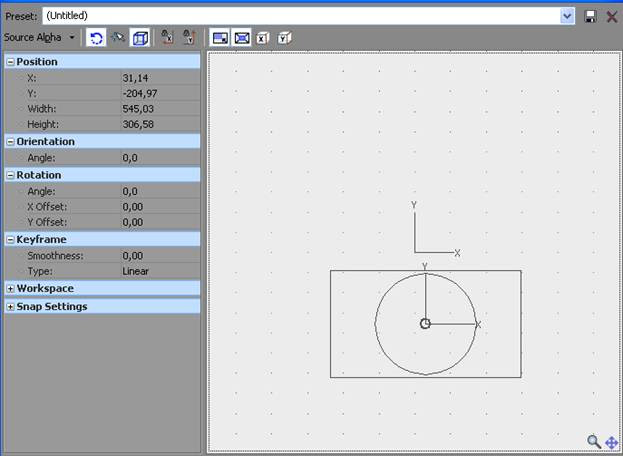Screen dimensions: 623x456
Task: Select the 'Smoothness:' property label
Action: 55,255
